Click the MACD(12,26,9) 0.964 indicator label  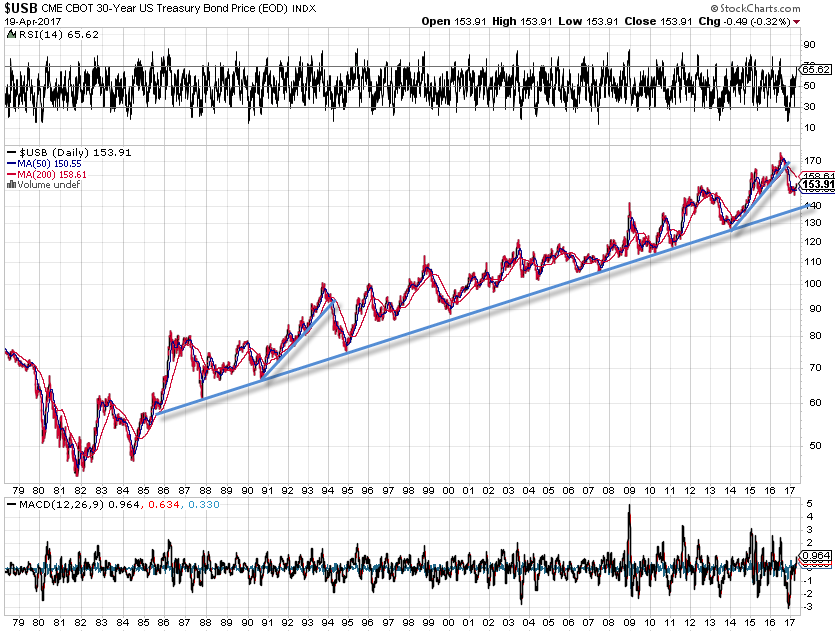[72, 504]
